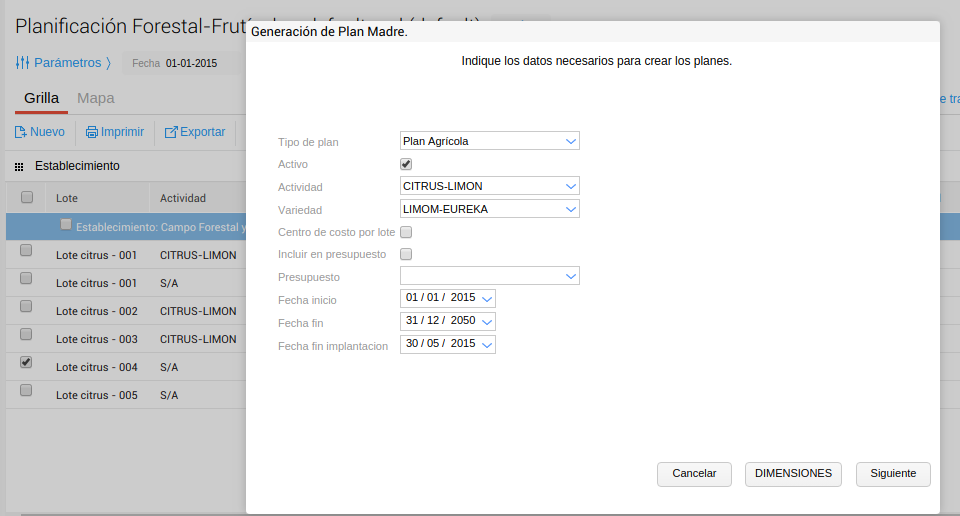This screenshot has height=516, width=960.
Task: Open the DIMENSIONES dialog button
Action: 793,474
